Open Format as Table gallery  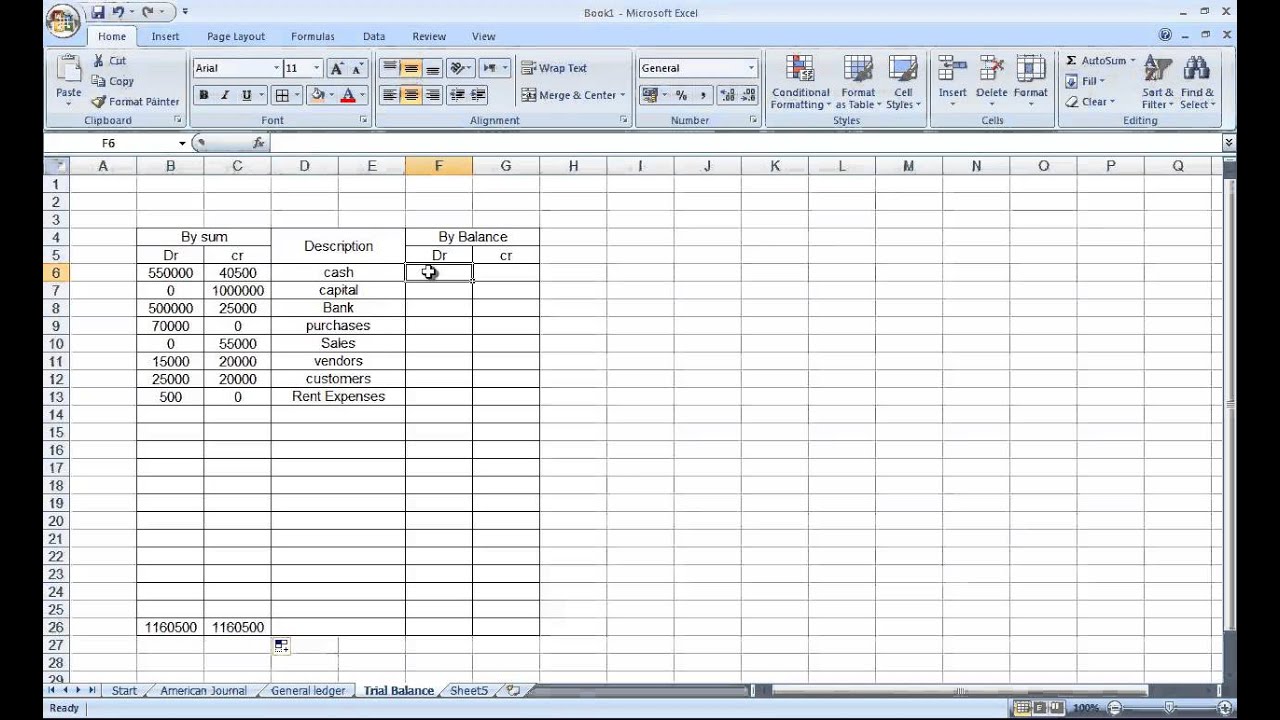(858, 82)
